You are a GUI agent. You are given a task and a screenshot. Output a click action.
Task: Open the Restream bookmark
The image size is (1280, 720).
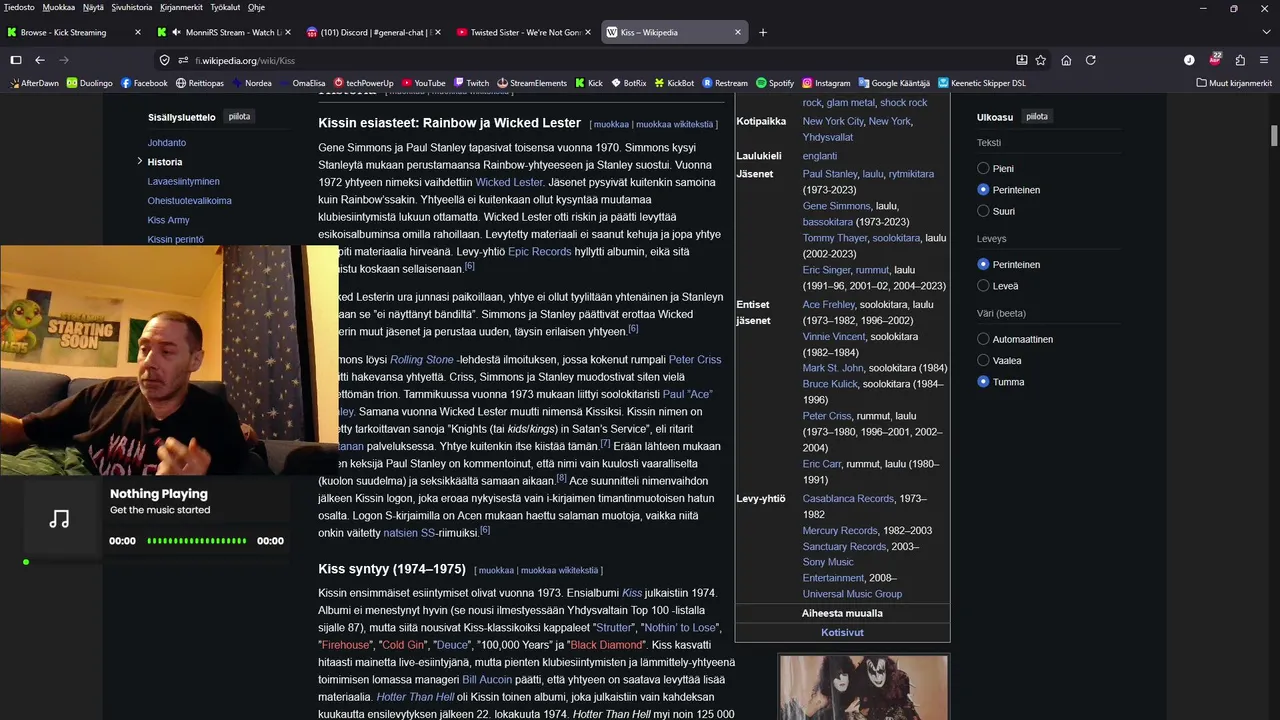(x=725, y=83)
